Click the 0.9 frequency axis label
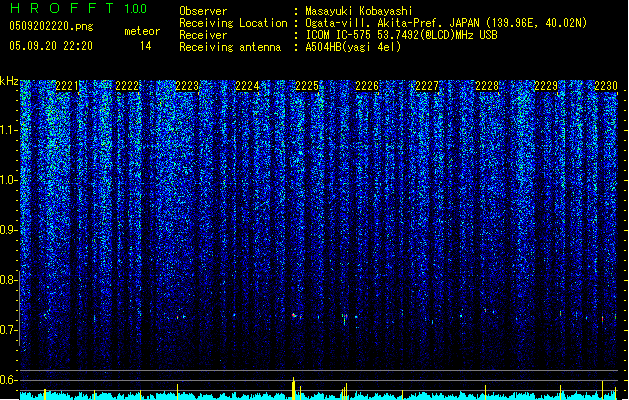 (8, 230)
